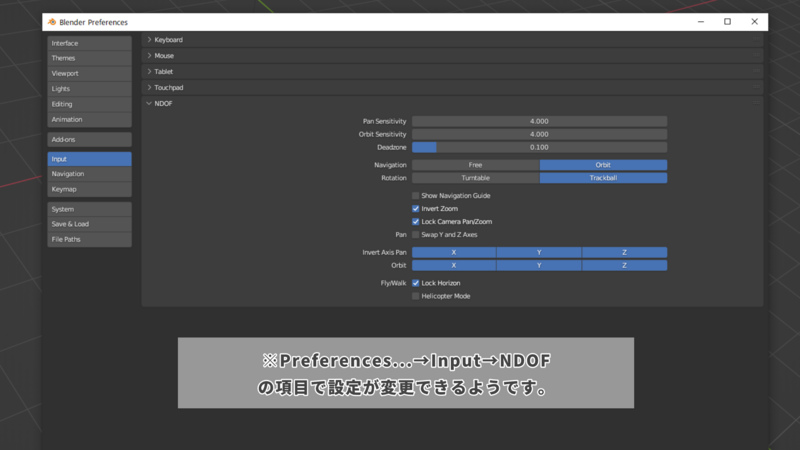
Task: Enable Show Navigation Guide checkbox
Action: pyautogui.click(x=416, y=196)
